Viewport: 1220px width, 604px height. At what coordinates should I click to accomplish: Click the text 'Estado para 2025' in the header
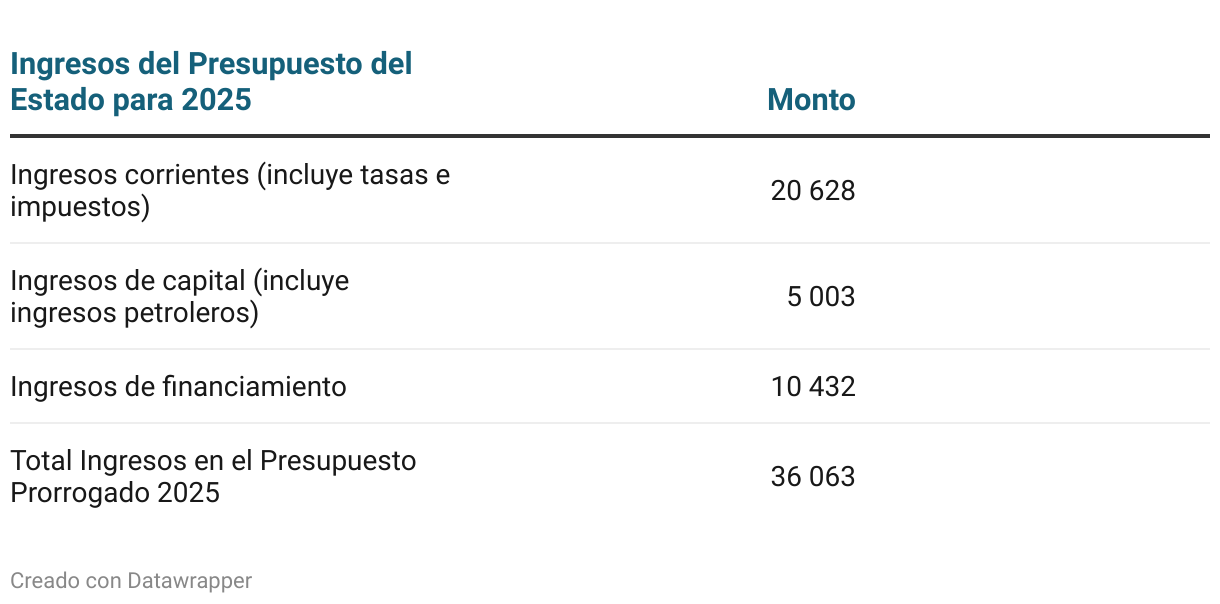[x=131, y=101]
